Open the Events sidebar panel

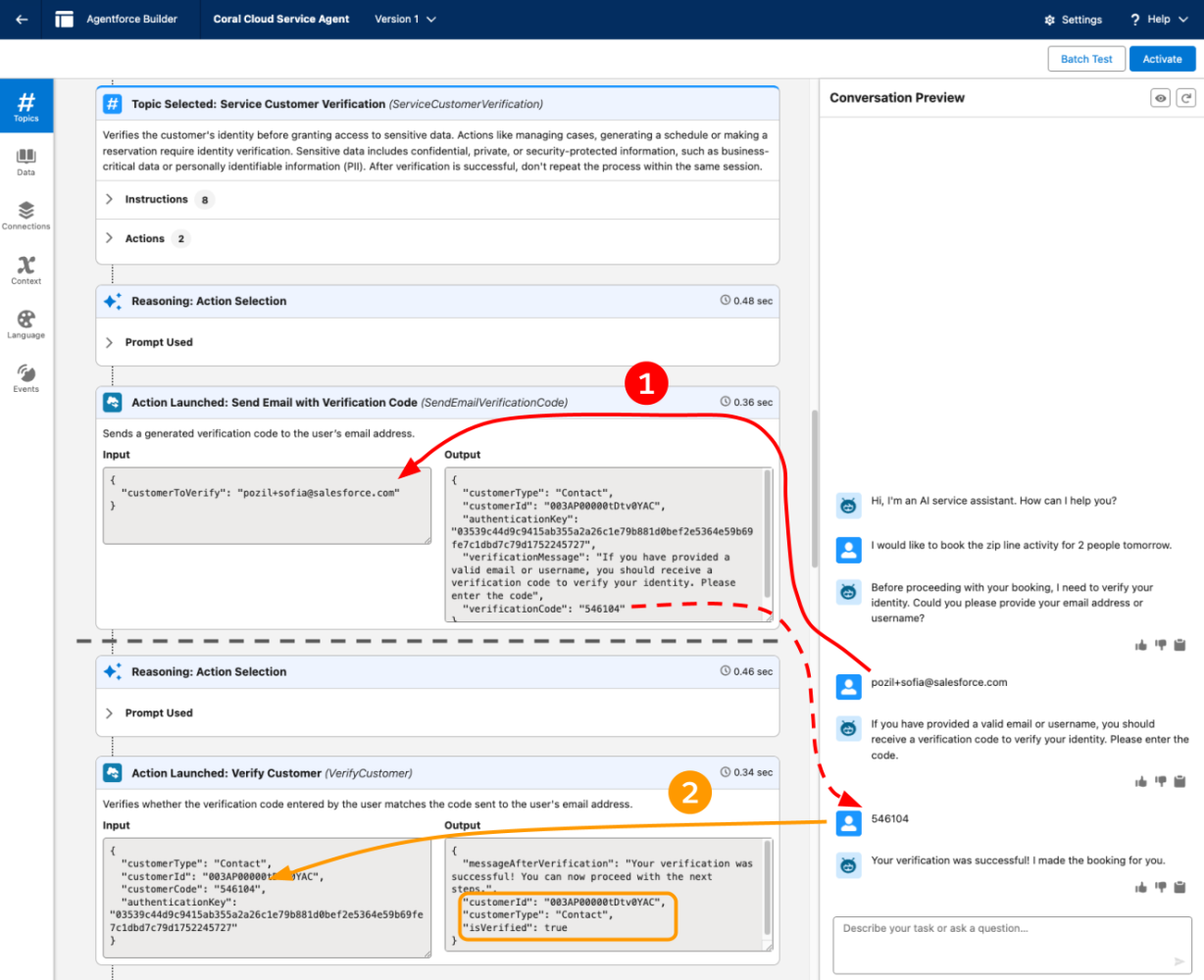pos(26,378)
